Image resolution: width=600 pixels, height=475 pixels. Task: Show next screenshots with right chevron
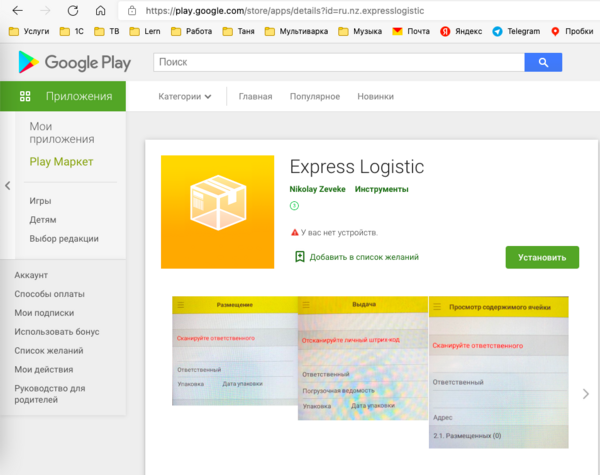(x=586, y=394)
